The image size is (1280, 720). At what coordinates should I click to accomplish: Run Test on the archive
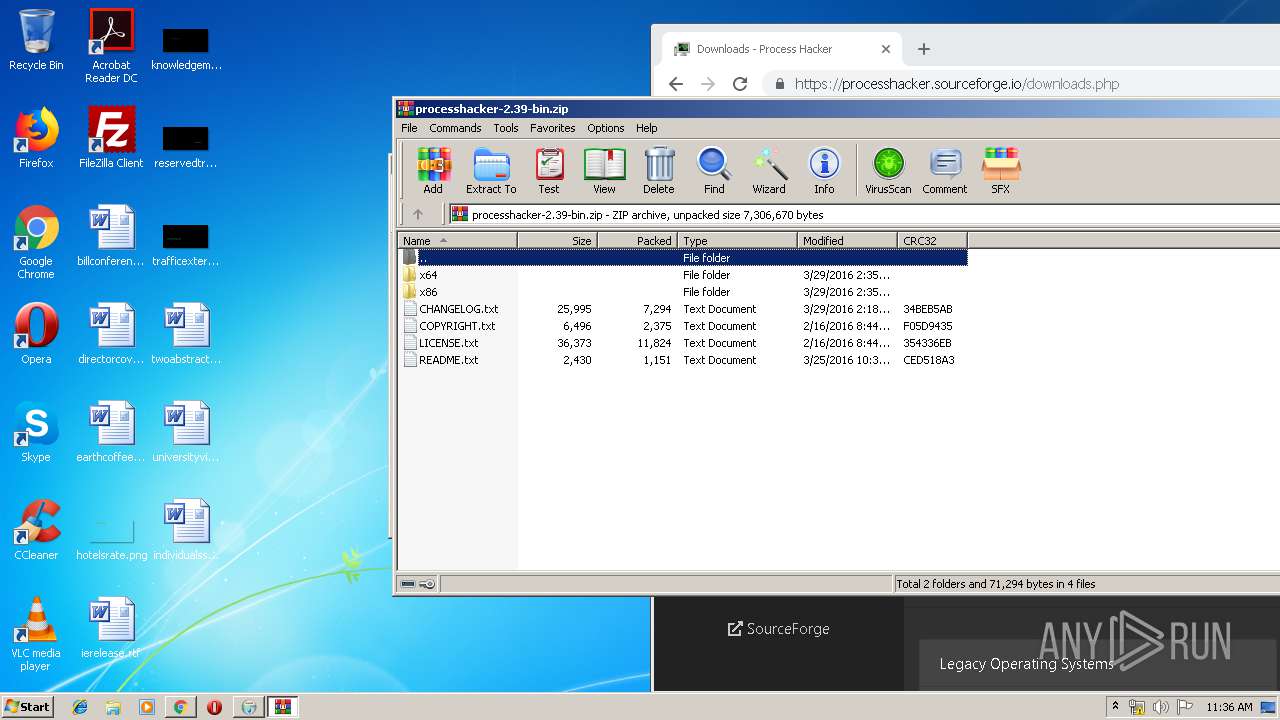point(549,170)
